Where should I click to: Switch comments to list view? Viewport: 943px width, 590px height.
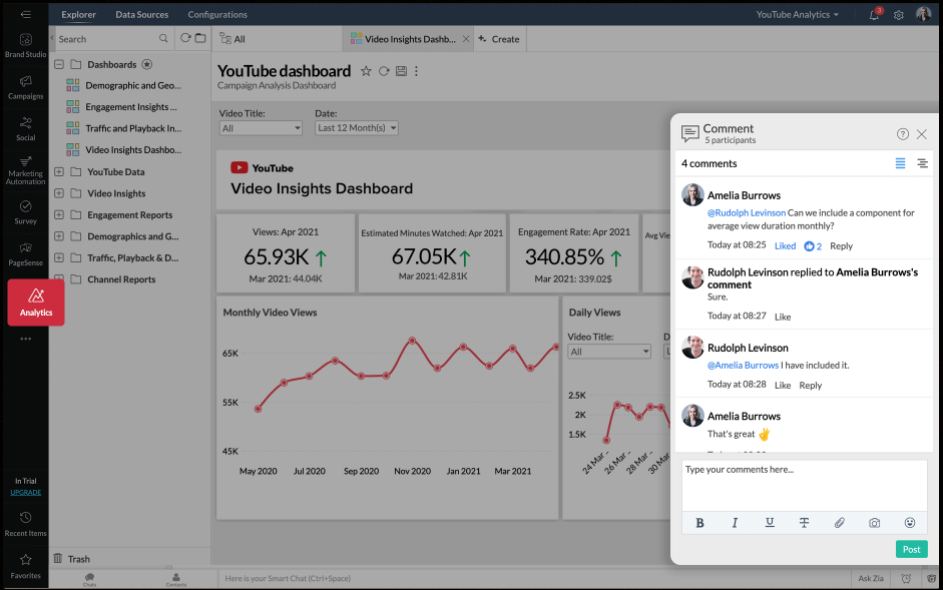pos(900,163)
